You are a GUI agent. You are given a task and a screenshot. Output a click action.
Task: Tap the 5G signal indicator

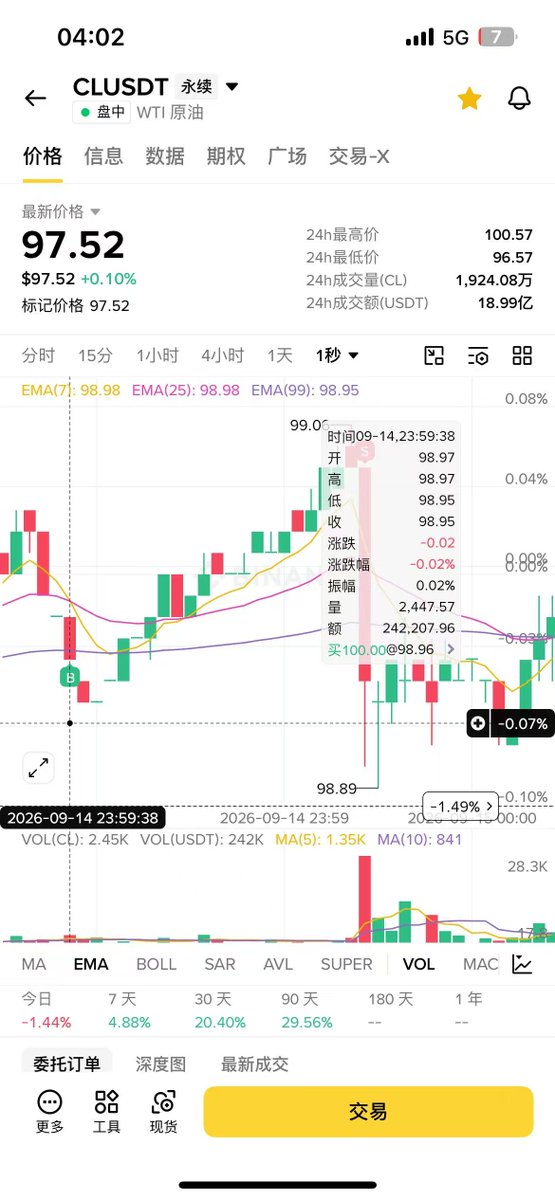click(455, 38)
